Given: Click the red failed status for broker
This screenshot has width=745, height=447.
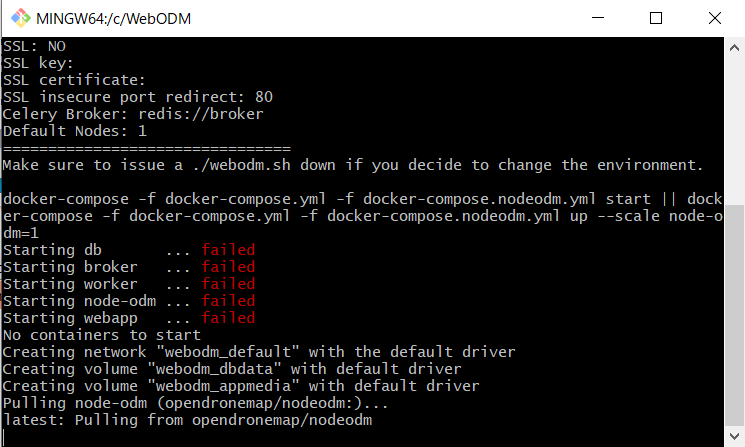Looking at the screenshot, I should (229, 266).
